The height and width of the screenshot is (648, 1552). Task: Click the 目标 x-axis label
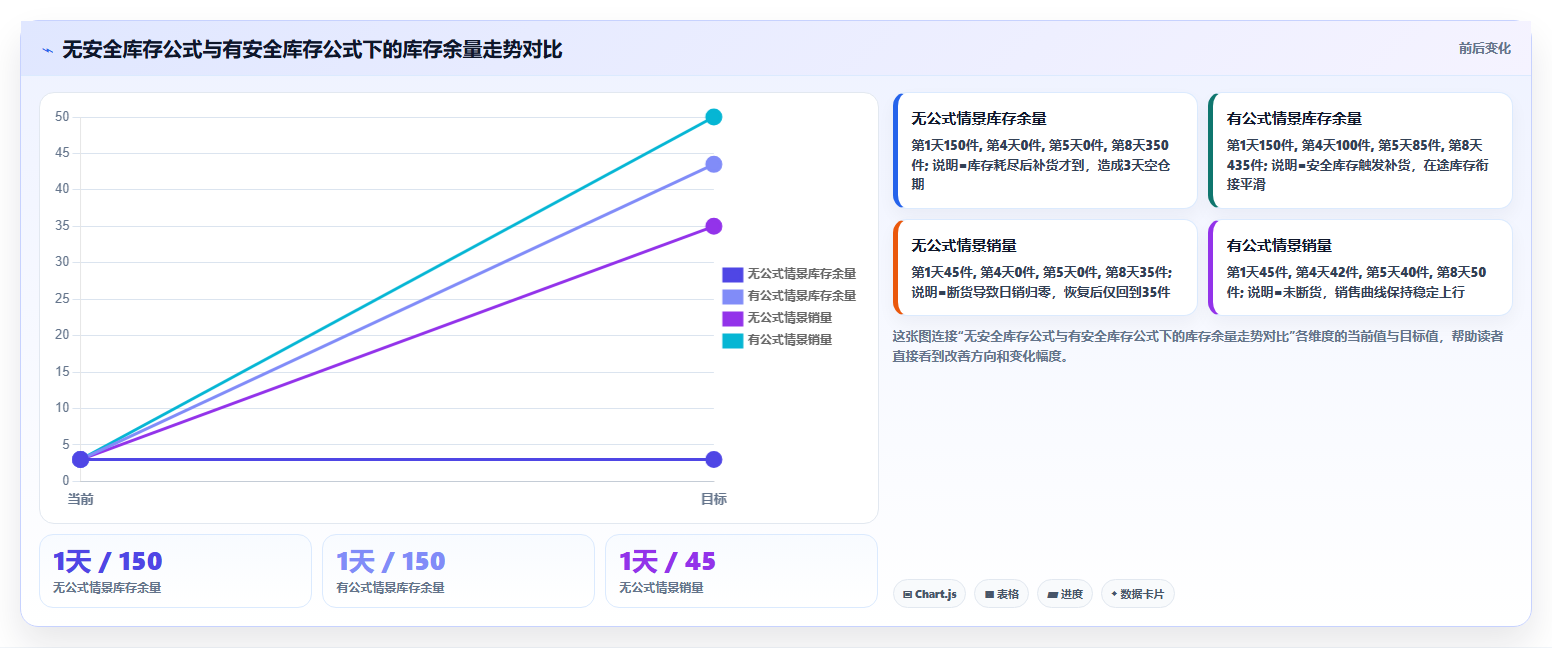(x=713, y=499)
